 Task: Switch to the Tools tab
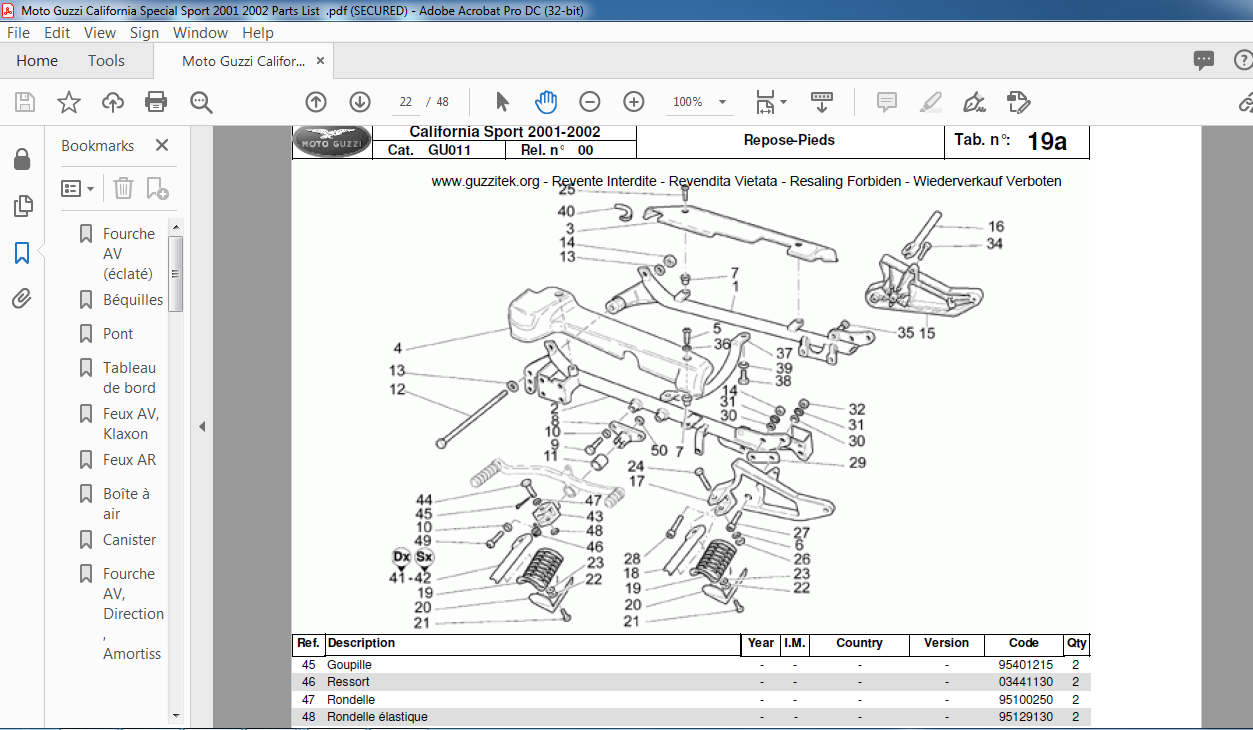pos(106,61)
